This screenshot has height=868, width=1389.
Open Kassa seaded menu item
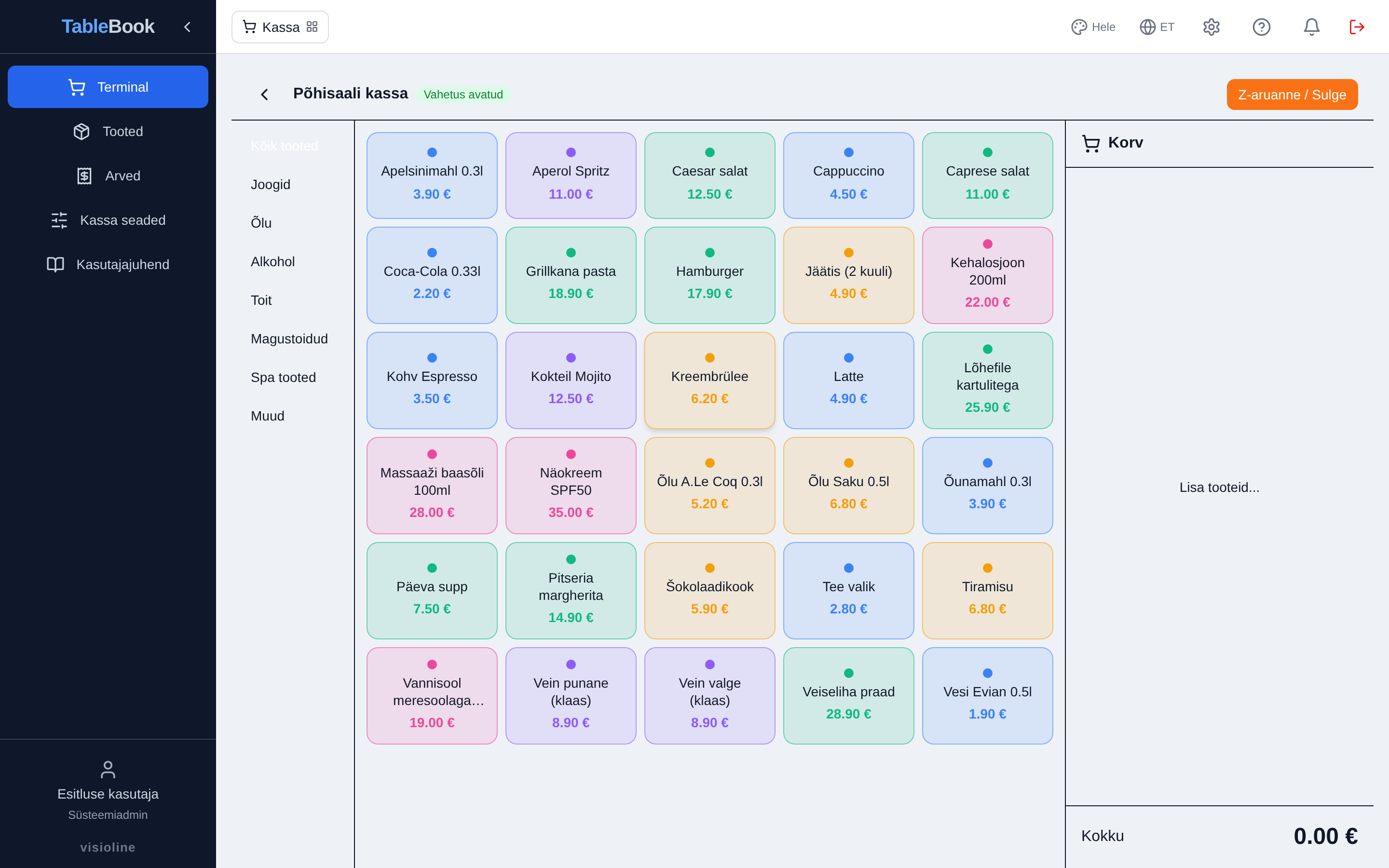(108, 220)
